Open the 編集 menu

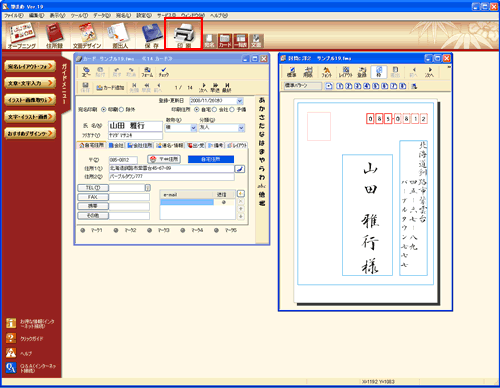point(36,15)
